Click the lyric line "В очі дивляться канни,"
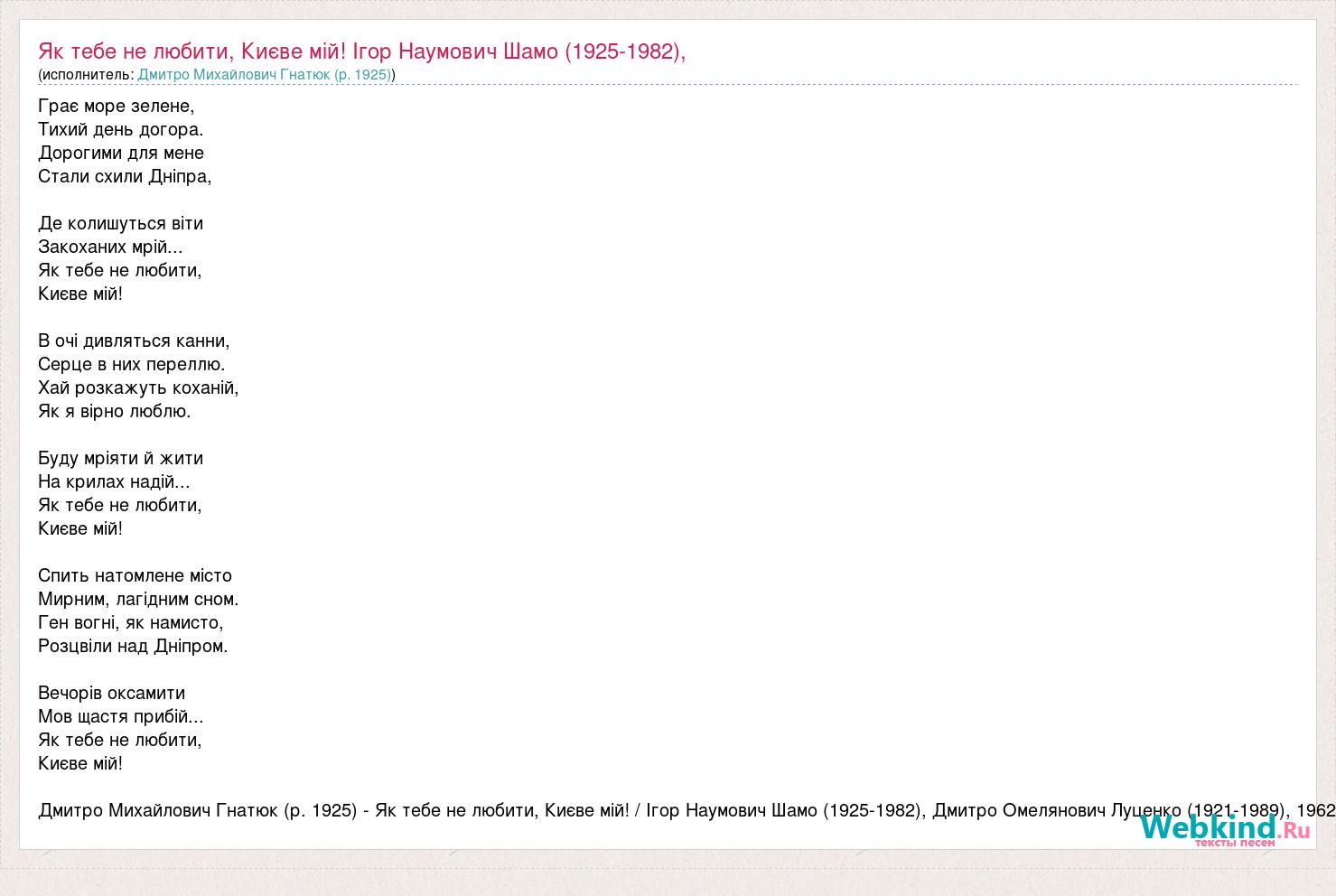The height and width of the screenshot is (896, 1336). tap(134, 341)
